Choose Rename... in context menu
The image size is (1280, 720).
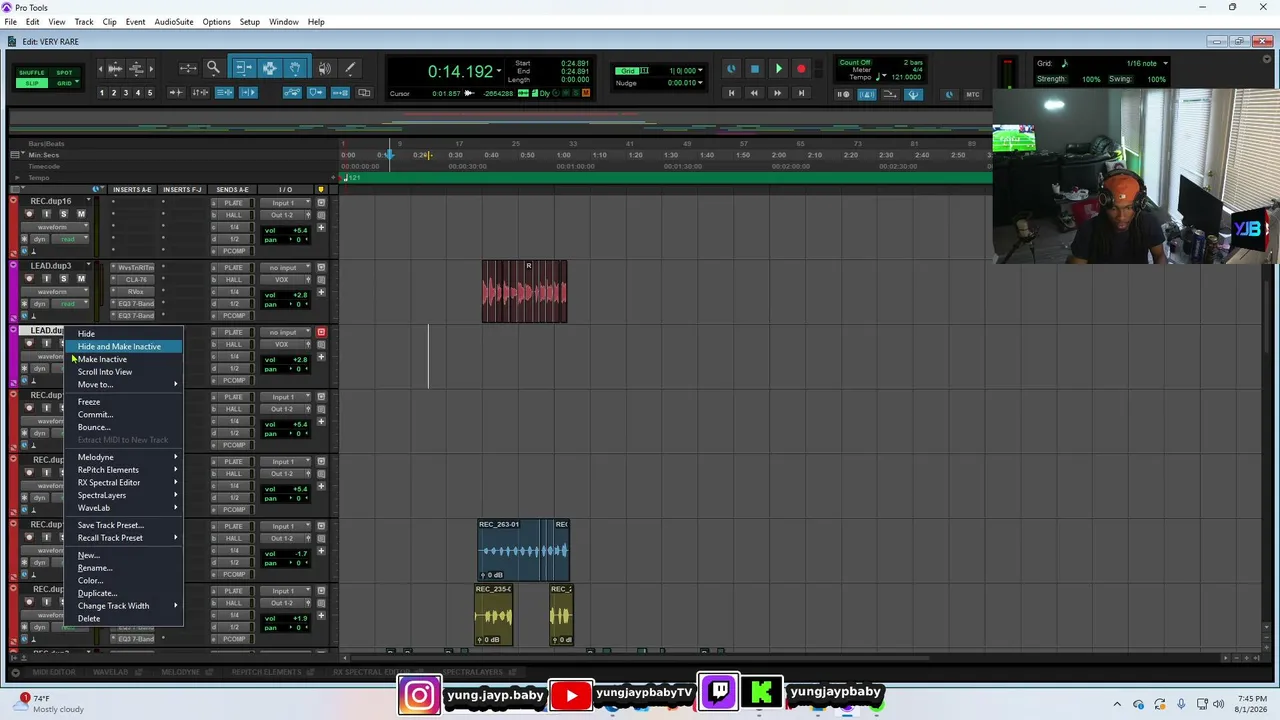pos(124,568)
